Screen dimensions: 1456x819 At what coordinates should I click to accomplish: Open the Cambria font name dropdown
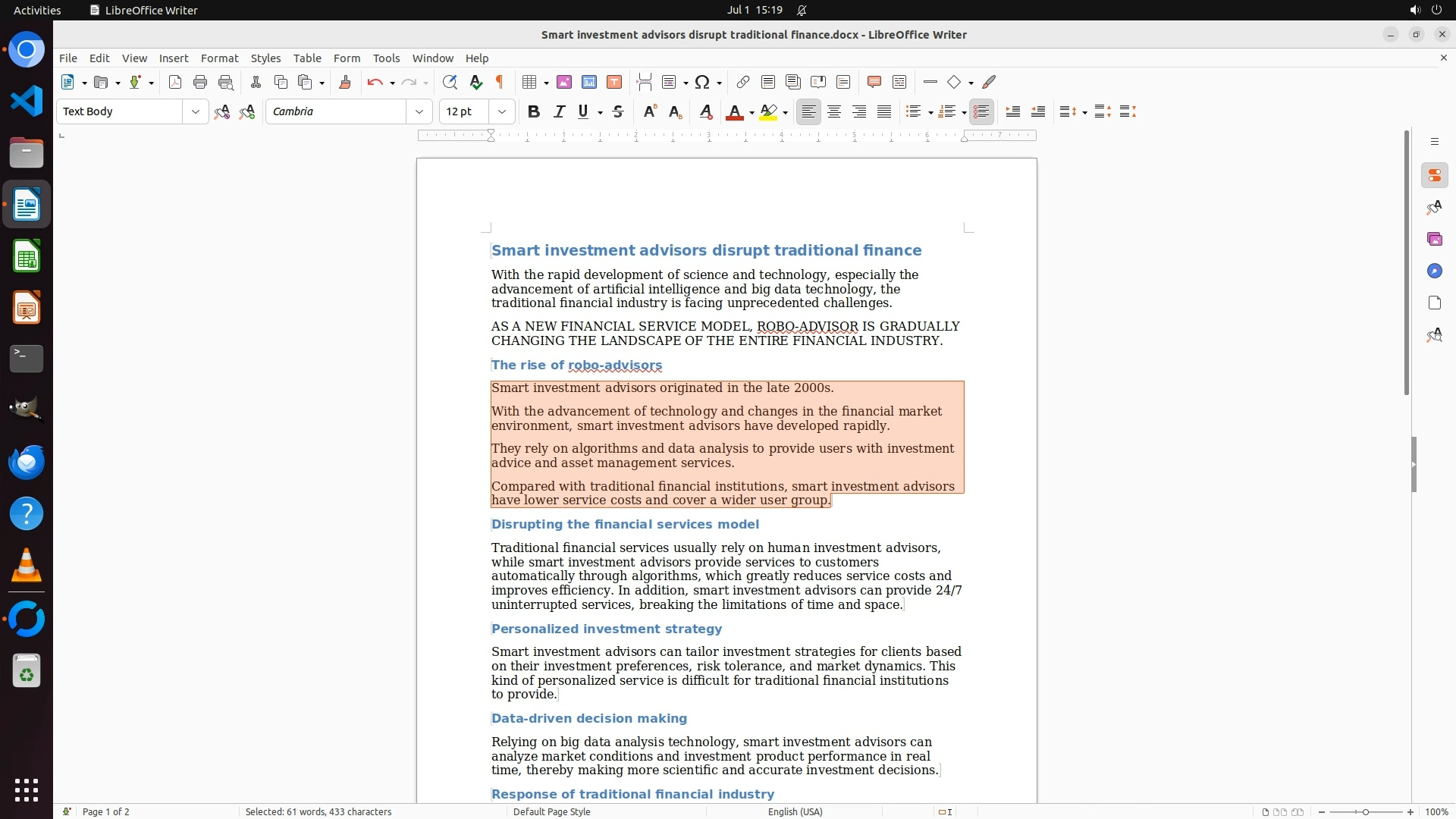coord(419,111)
